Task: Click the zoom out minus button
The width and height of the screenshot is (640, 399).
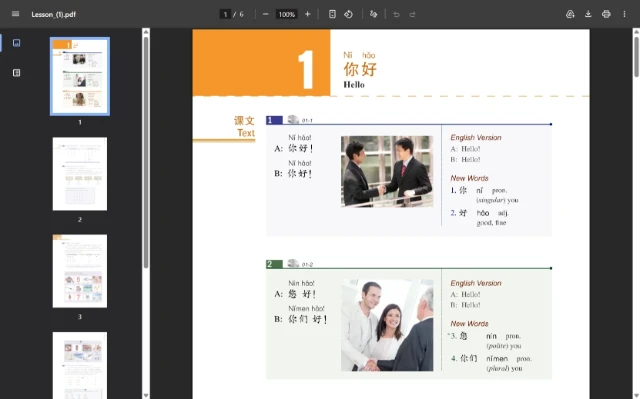Action: point(266,14)
